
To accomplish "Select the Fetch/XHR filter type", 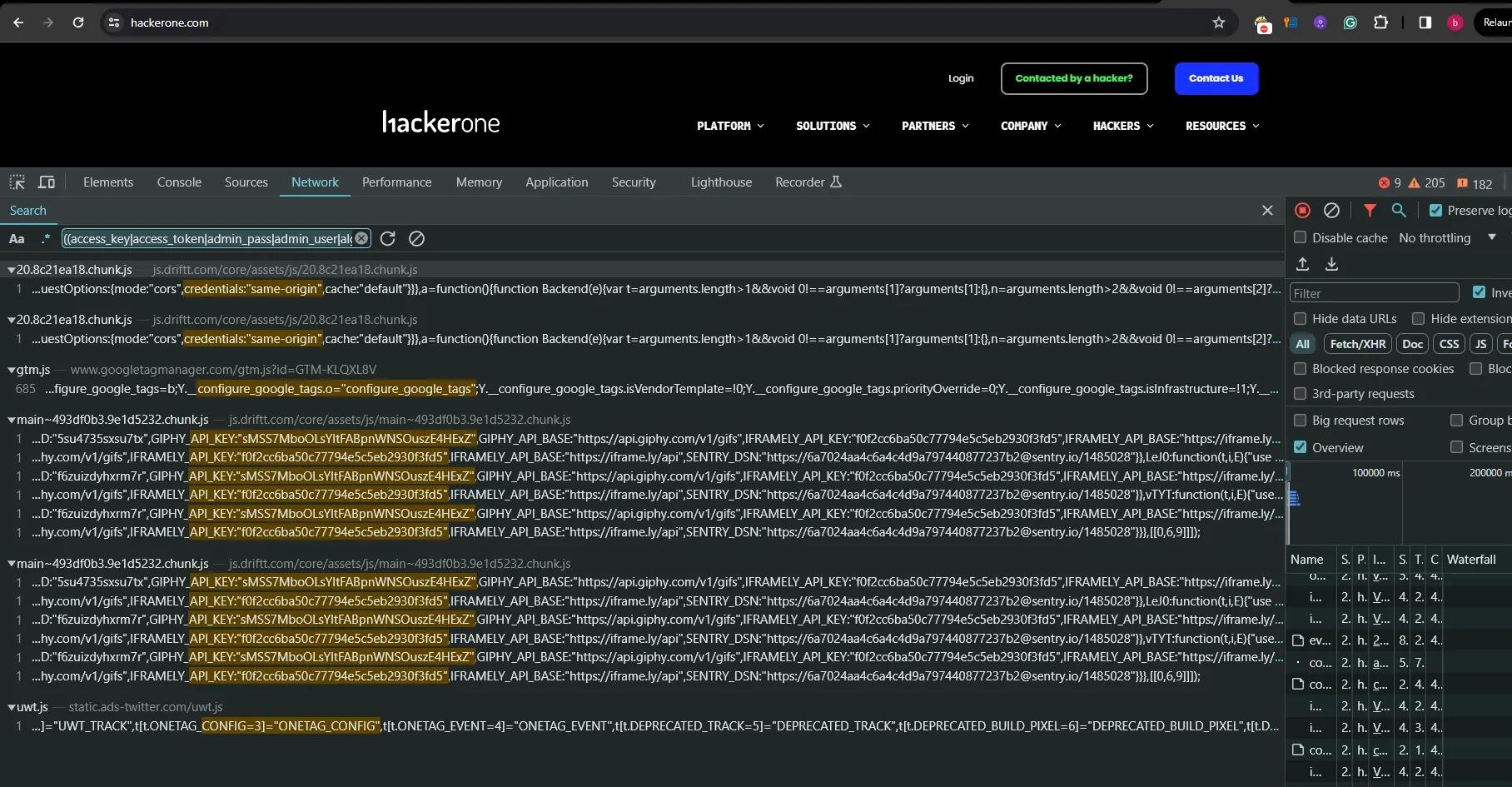I will (x=1358, y=344).
